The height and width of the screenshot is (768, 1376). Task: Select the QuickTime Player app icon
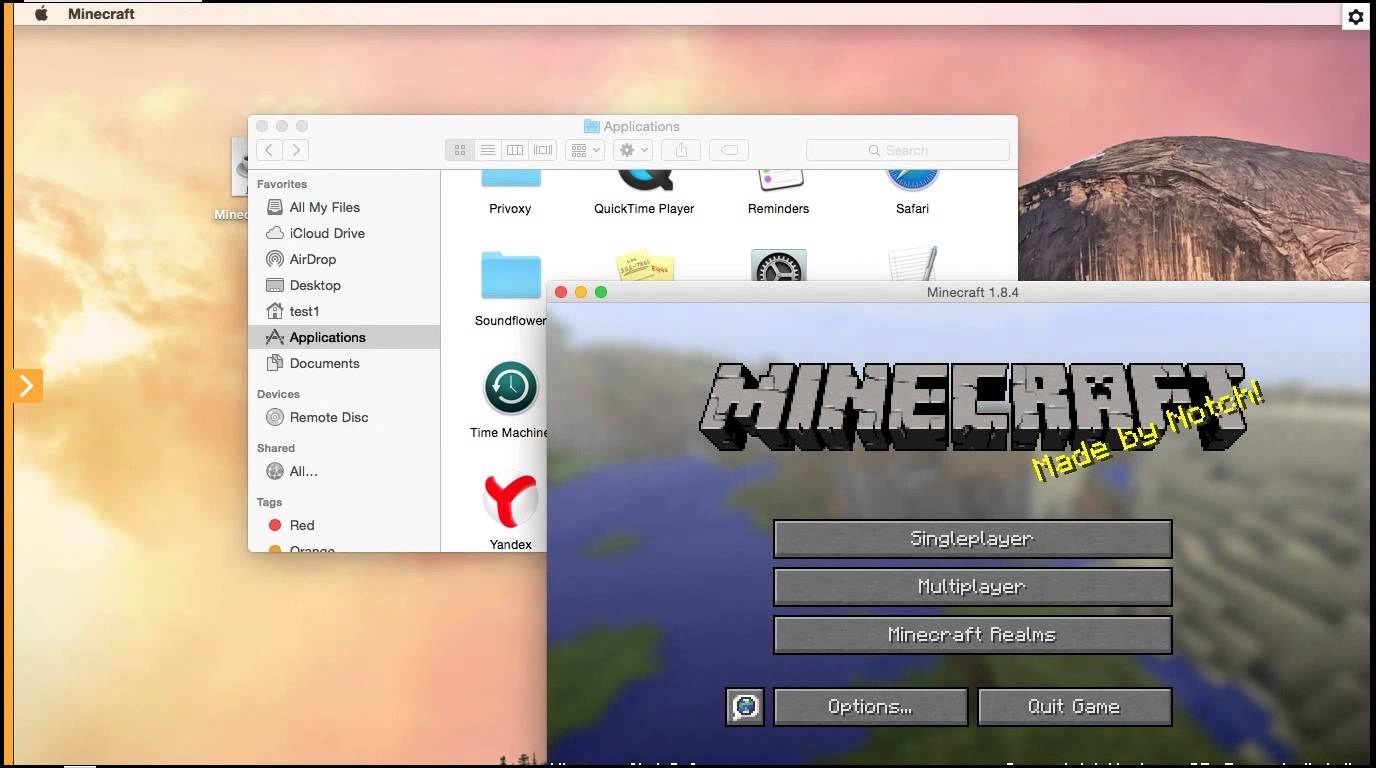click(644, 180)
